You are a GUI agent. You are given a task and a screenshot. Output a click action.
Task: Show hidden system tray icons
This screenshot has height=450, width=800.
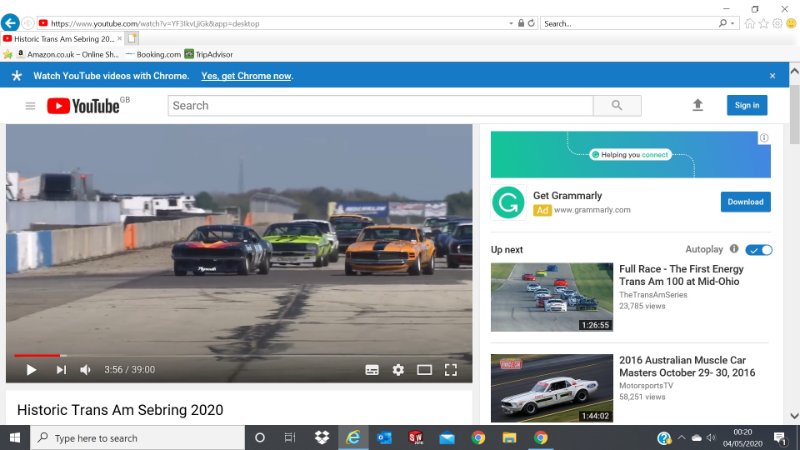pos(681,438)
